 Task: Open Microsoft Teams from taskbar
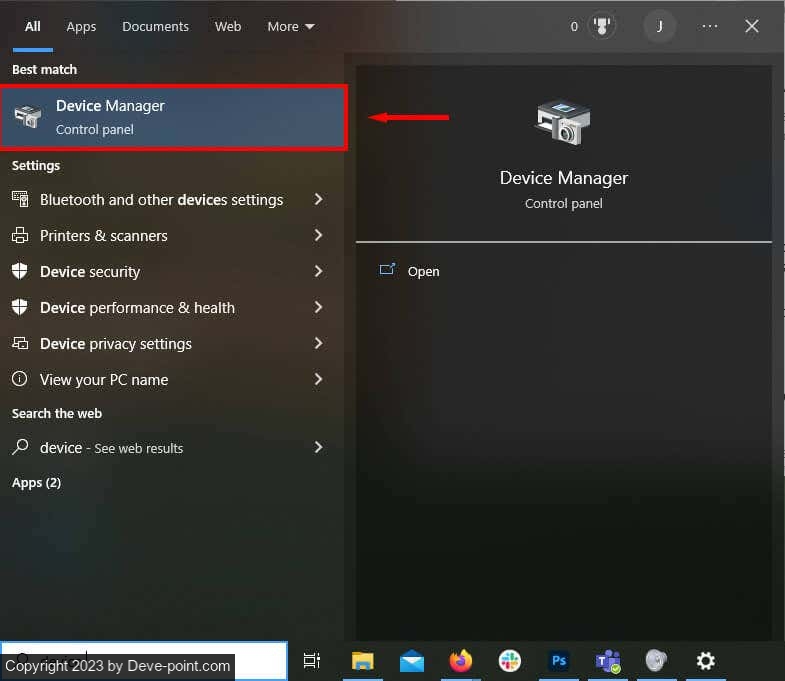(608, 661)
